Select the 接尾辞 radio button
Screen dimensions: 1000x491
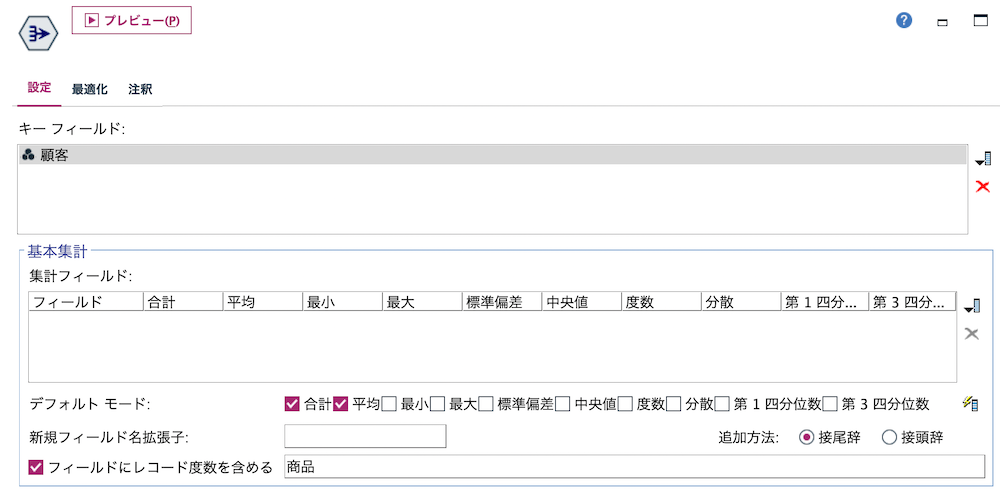(807, 437)
